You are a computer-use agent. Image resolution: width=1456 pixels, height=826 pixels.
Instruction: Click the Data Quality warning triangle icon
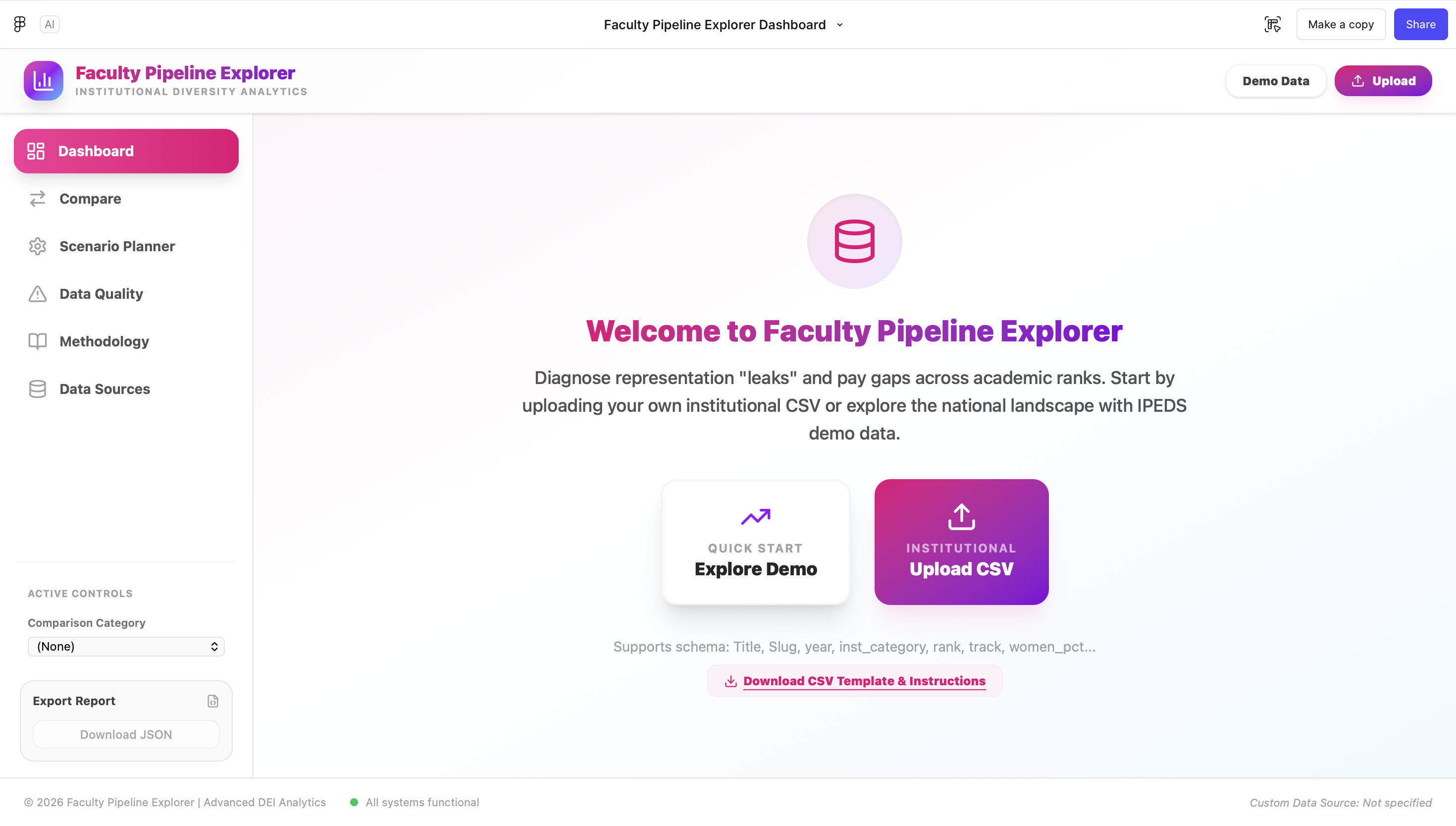click(x=38, y=294)
